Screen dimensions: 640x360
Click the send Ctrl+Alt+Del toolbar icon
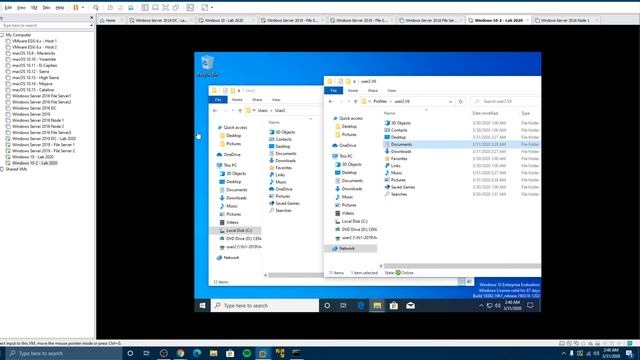pos(96,7)
